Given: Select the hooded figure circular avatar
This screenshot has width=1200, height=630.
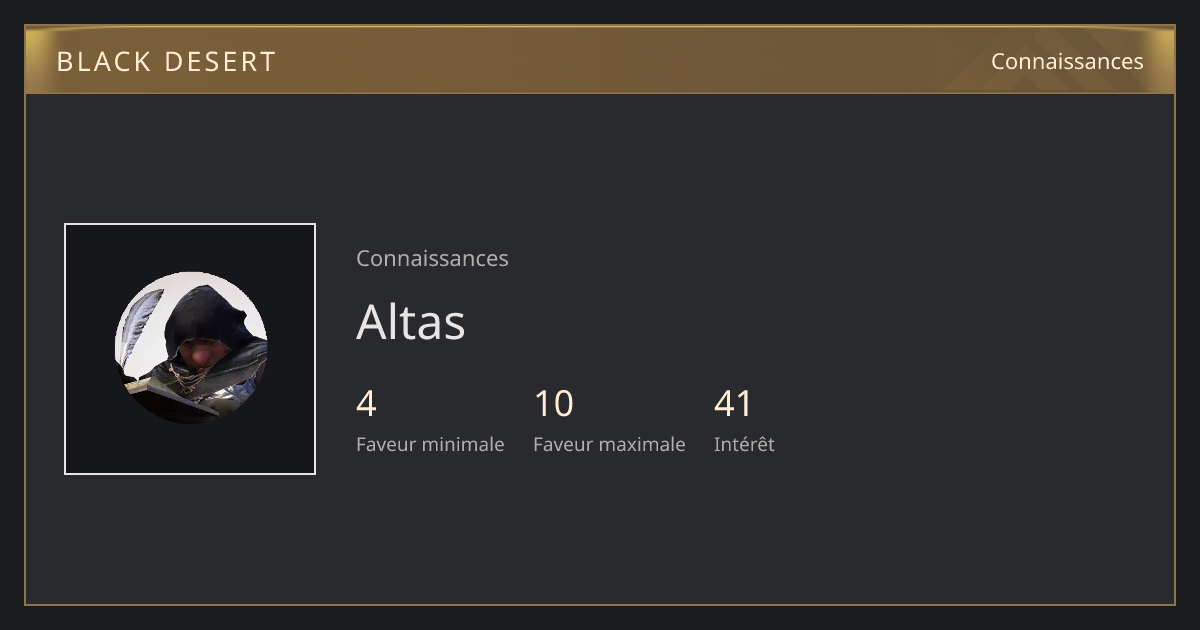Looking at the screenshot, I should pyautogui.click(x=191, y=348).
